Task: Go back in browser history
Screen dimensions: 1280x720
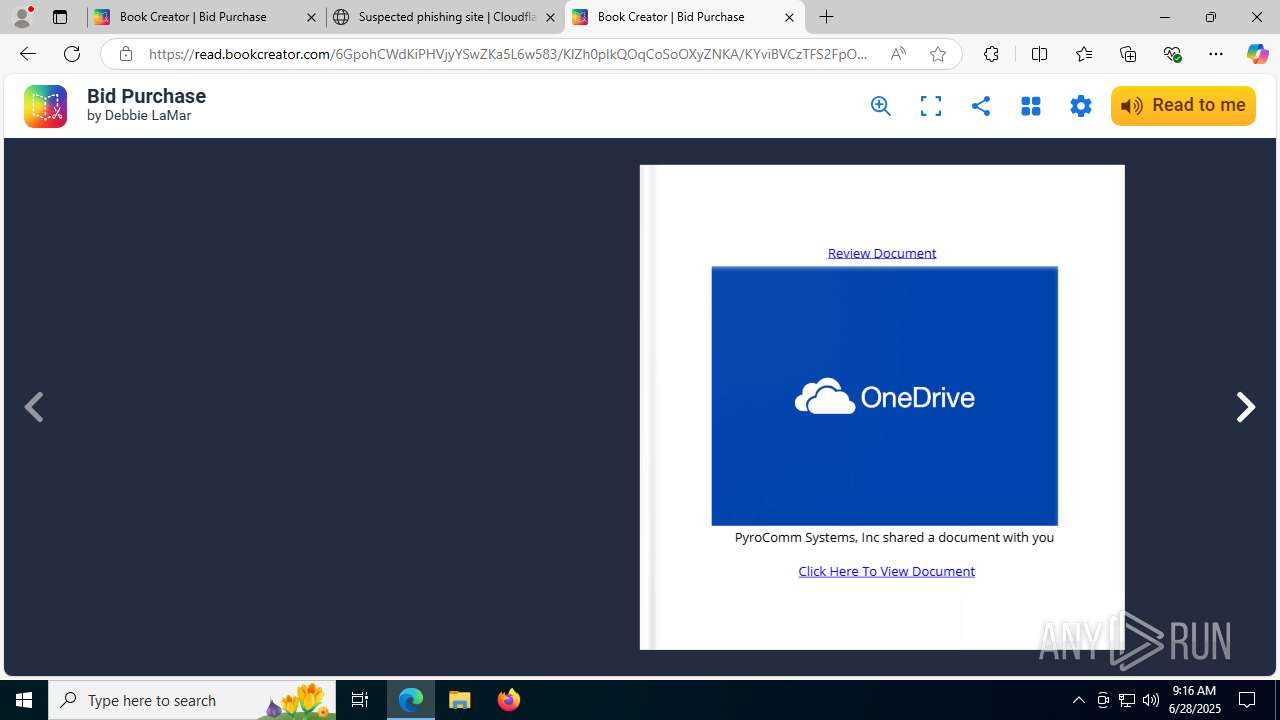Action: point(27,54)
